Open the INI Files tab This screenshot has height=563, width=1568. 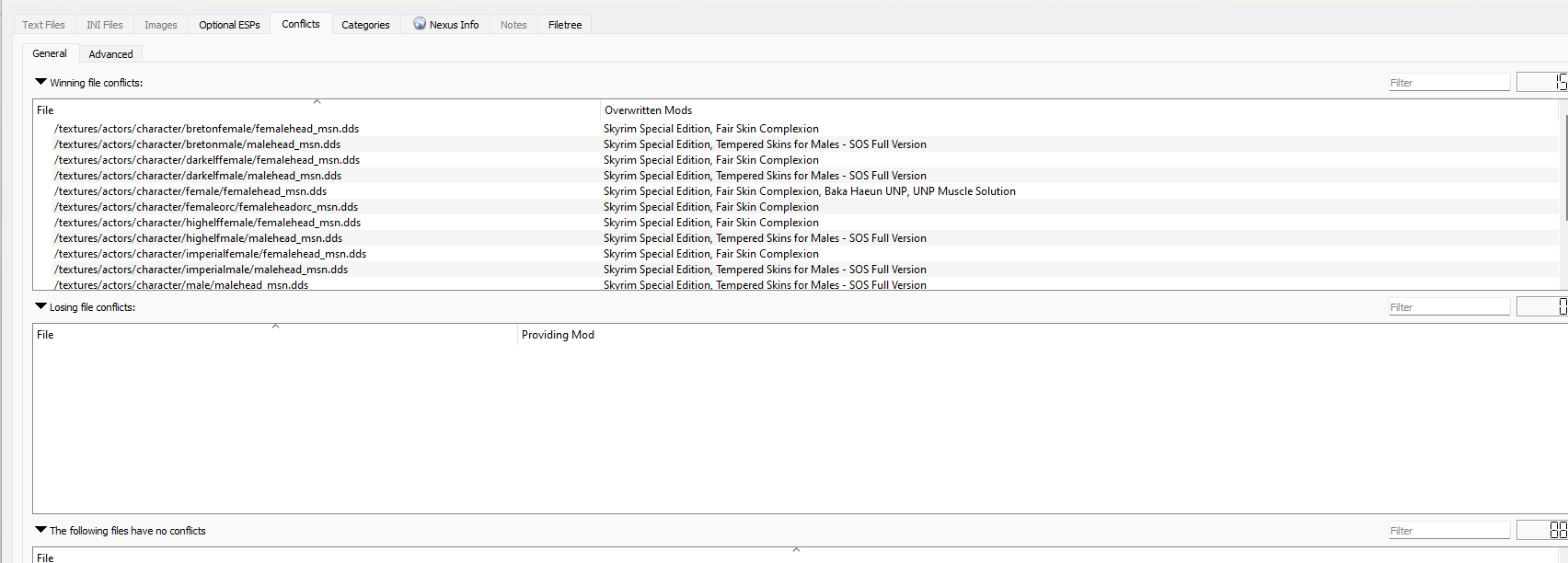(x=105, y=25)
